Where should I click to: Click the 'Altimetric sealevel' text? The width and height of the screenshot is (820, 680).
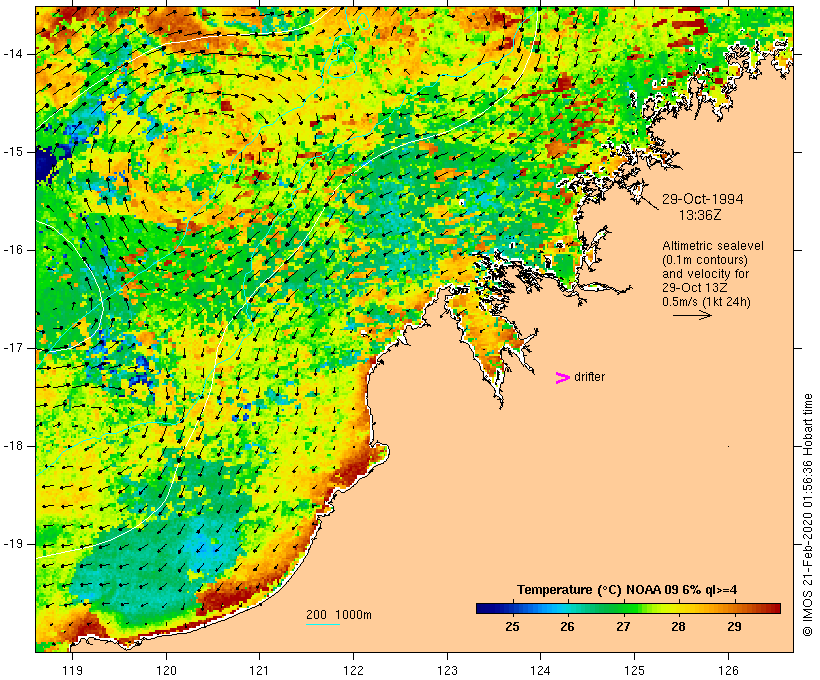(x=713, y=246)
